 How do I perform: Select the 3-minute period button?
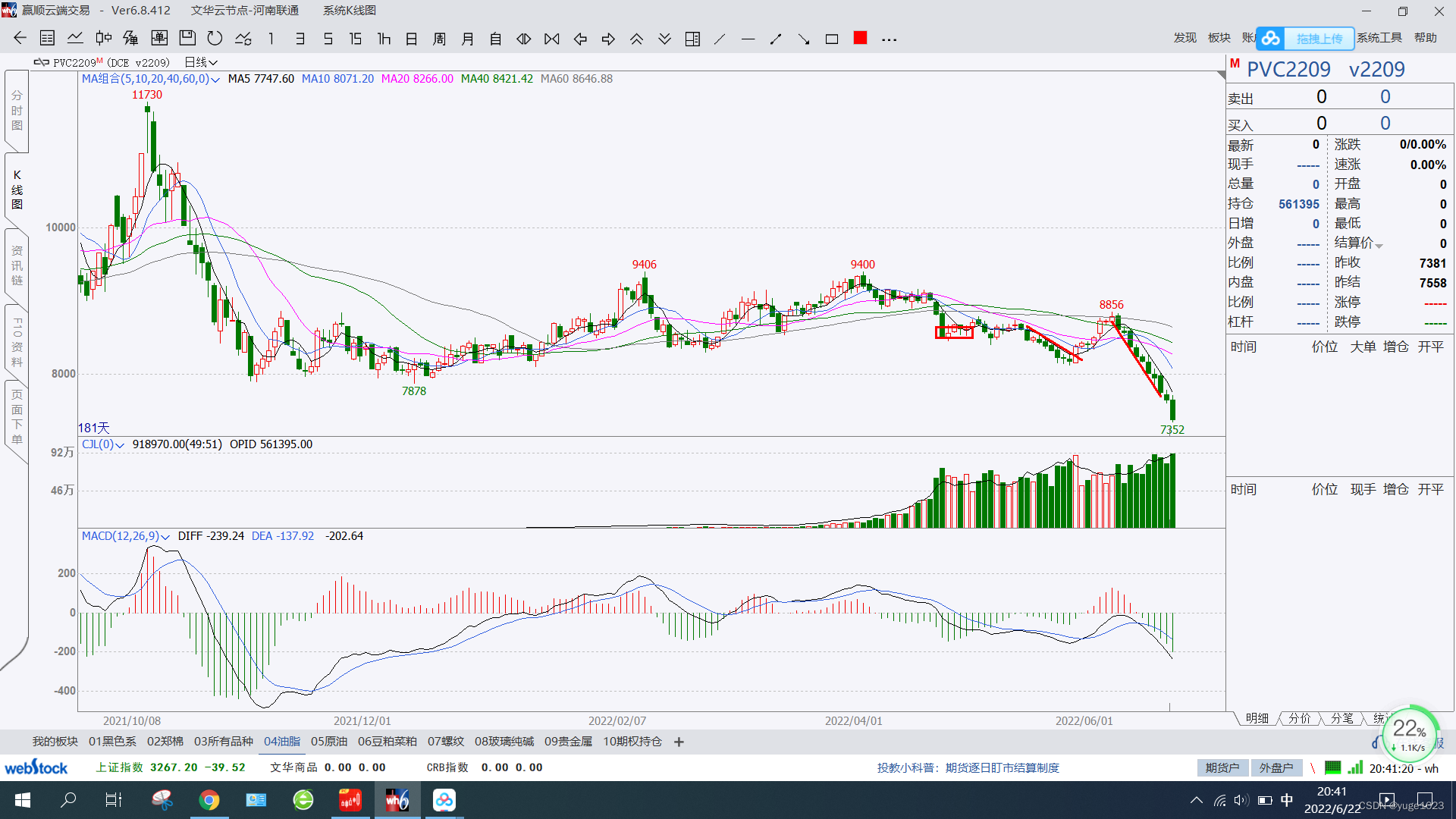[x=300, y=39]
